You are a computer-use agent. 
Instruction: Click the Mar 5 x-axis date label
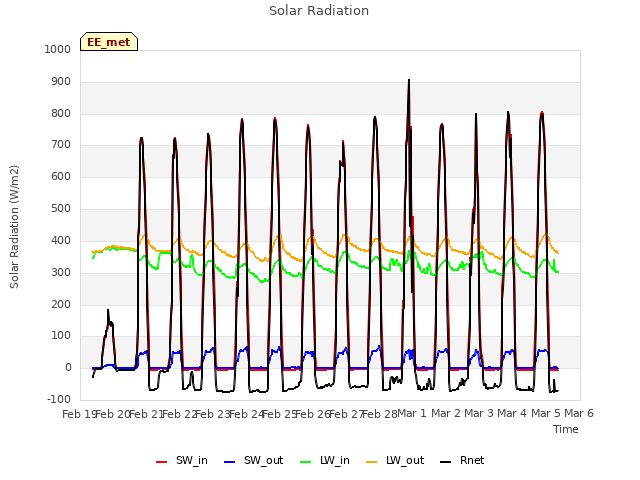pyautogui.click(x=546, y=413)
